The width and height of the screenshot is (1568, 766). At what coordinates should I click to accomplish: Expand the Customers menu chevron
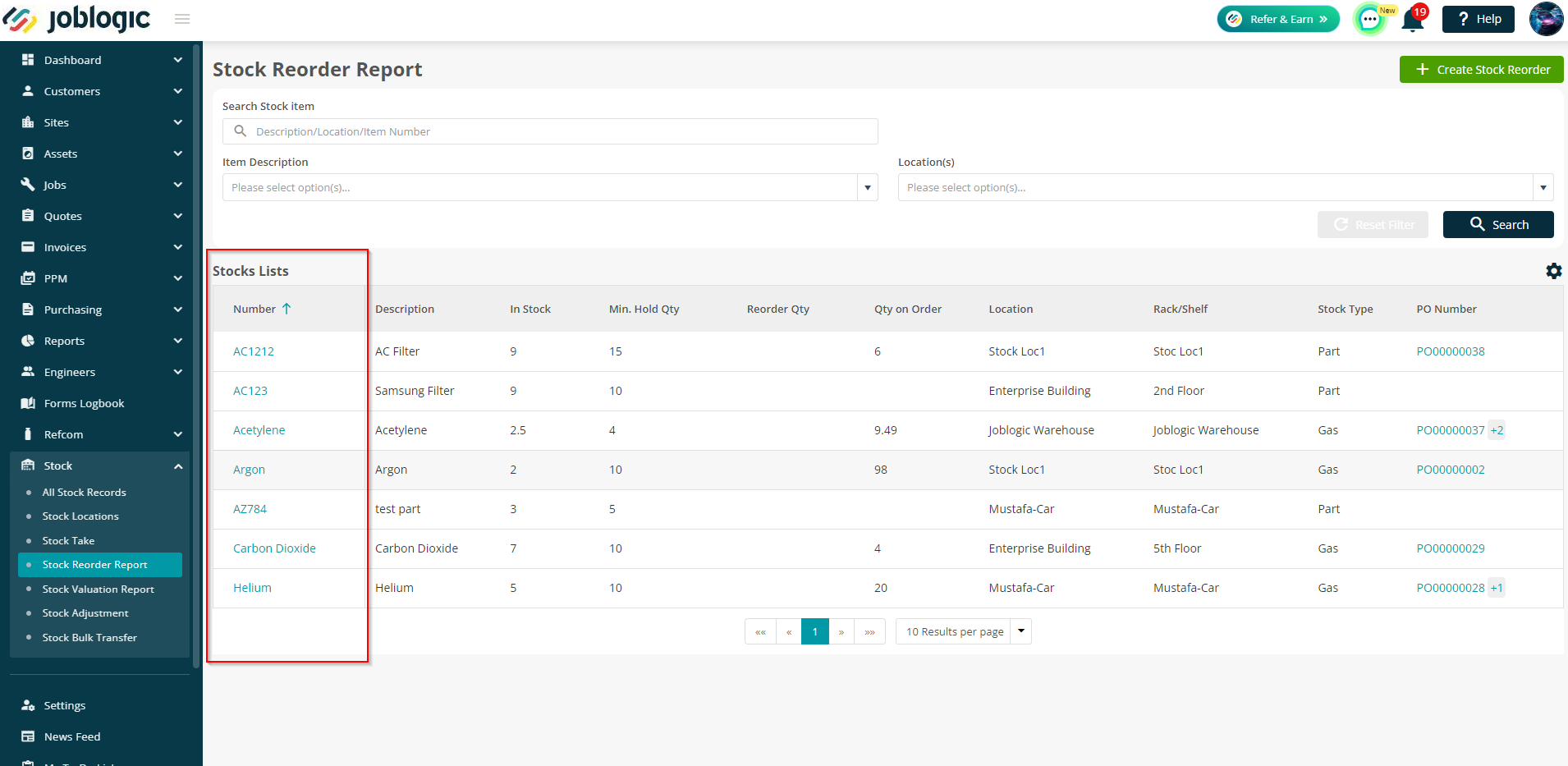178,91
